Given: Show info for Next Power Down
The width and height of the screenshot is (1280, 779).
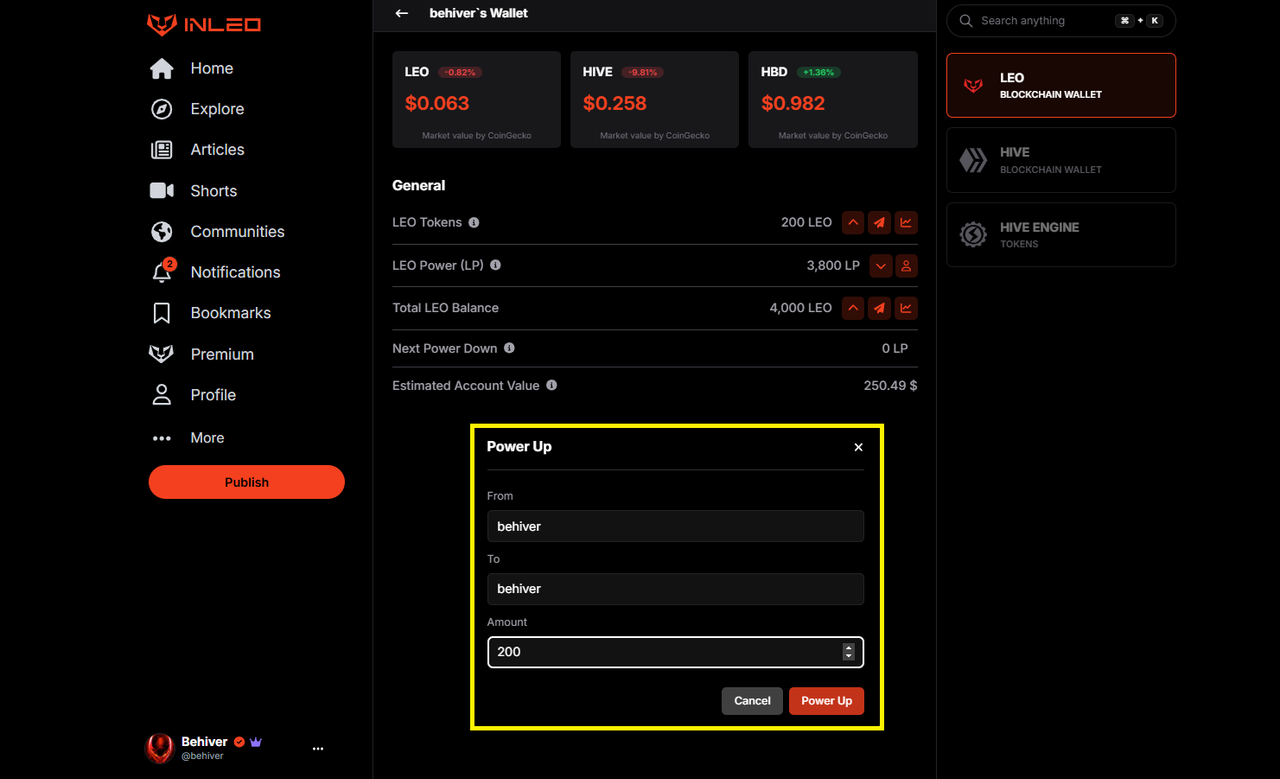Looking at the screenshot, I should tap(509, 348).
